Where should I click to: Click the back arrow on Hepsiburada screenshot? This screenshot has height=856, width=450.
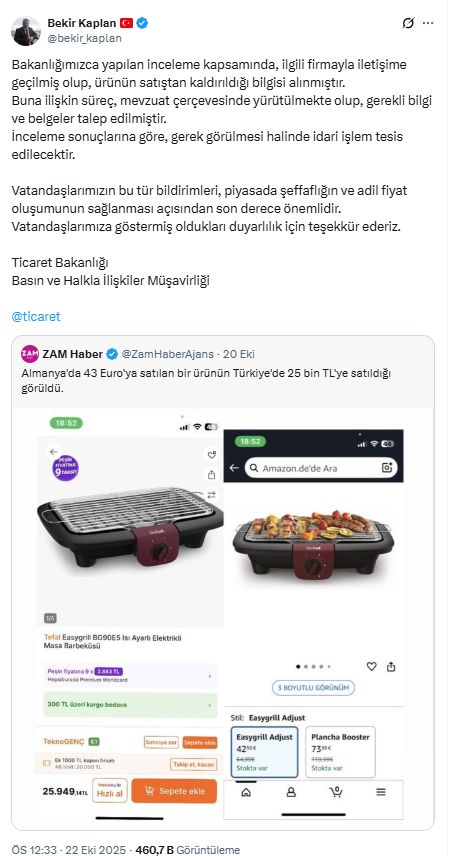(x=54, y=451)
